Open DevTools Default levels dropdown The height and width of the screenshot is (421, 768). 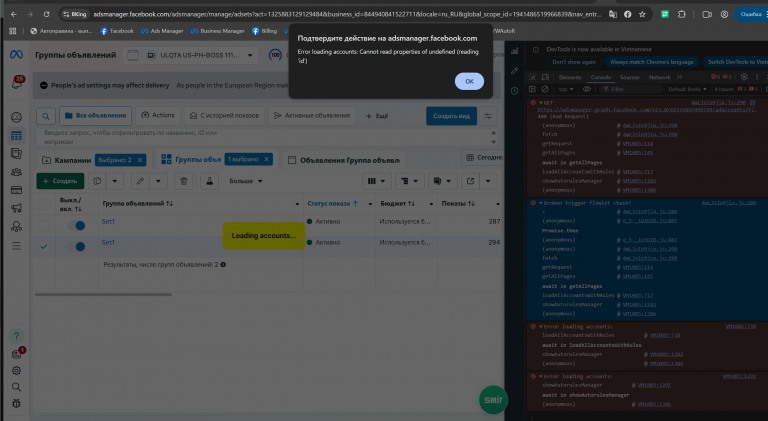click(687, 89)
